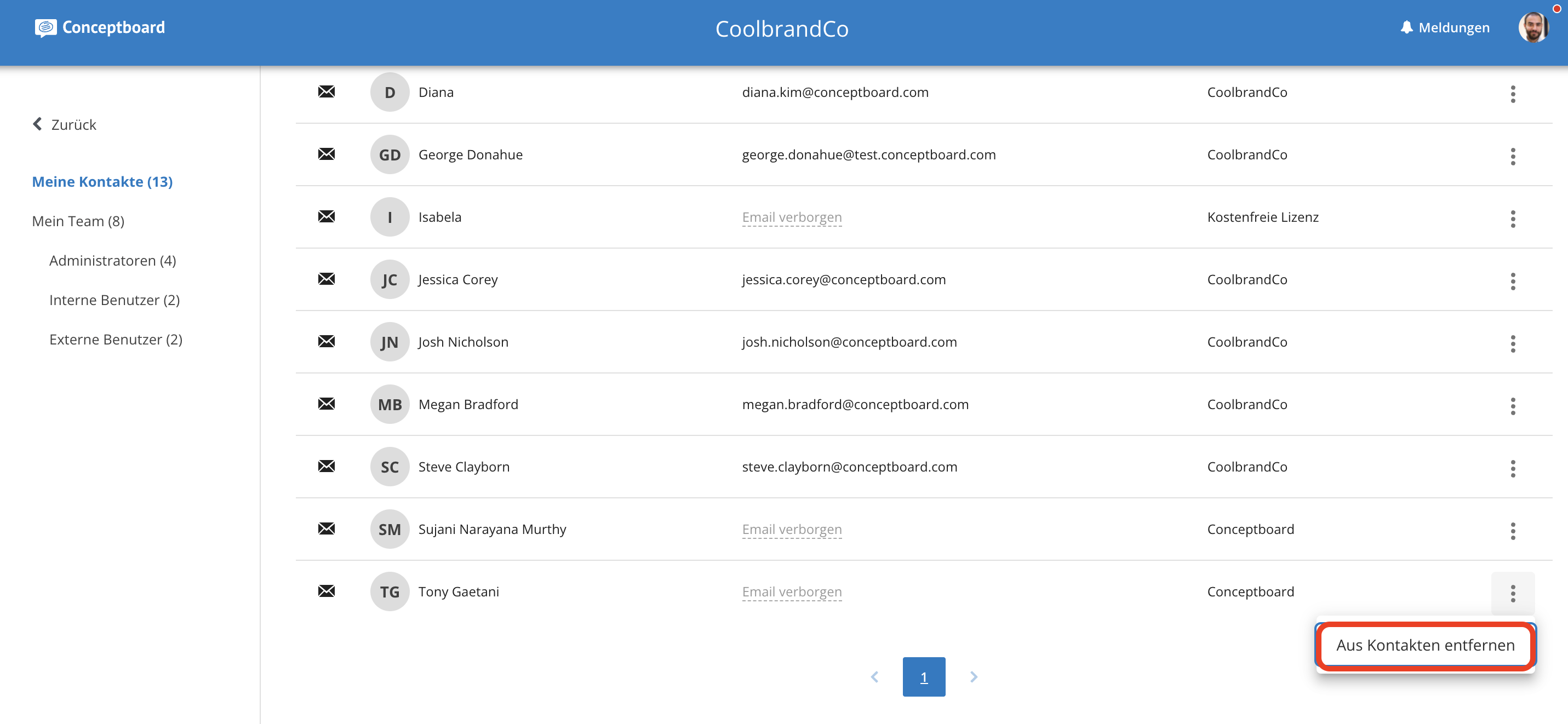
Task: Click email jessica.corey@conceptboard.com
Action: click(x=844, y=280)
